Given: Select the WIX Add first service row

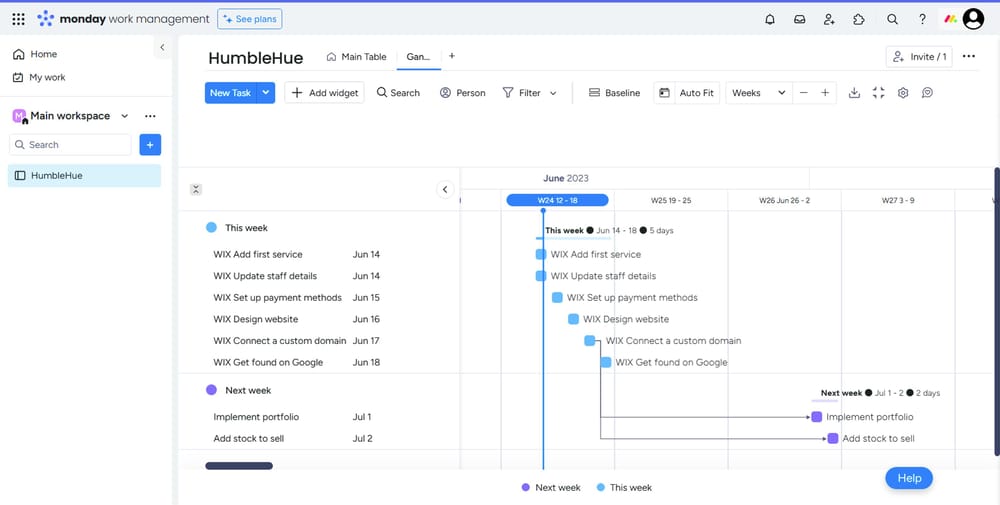Looking at the screenshot, I should click(319, 254).
